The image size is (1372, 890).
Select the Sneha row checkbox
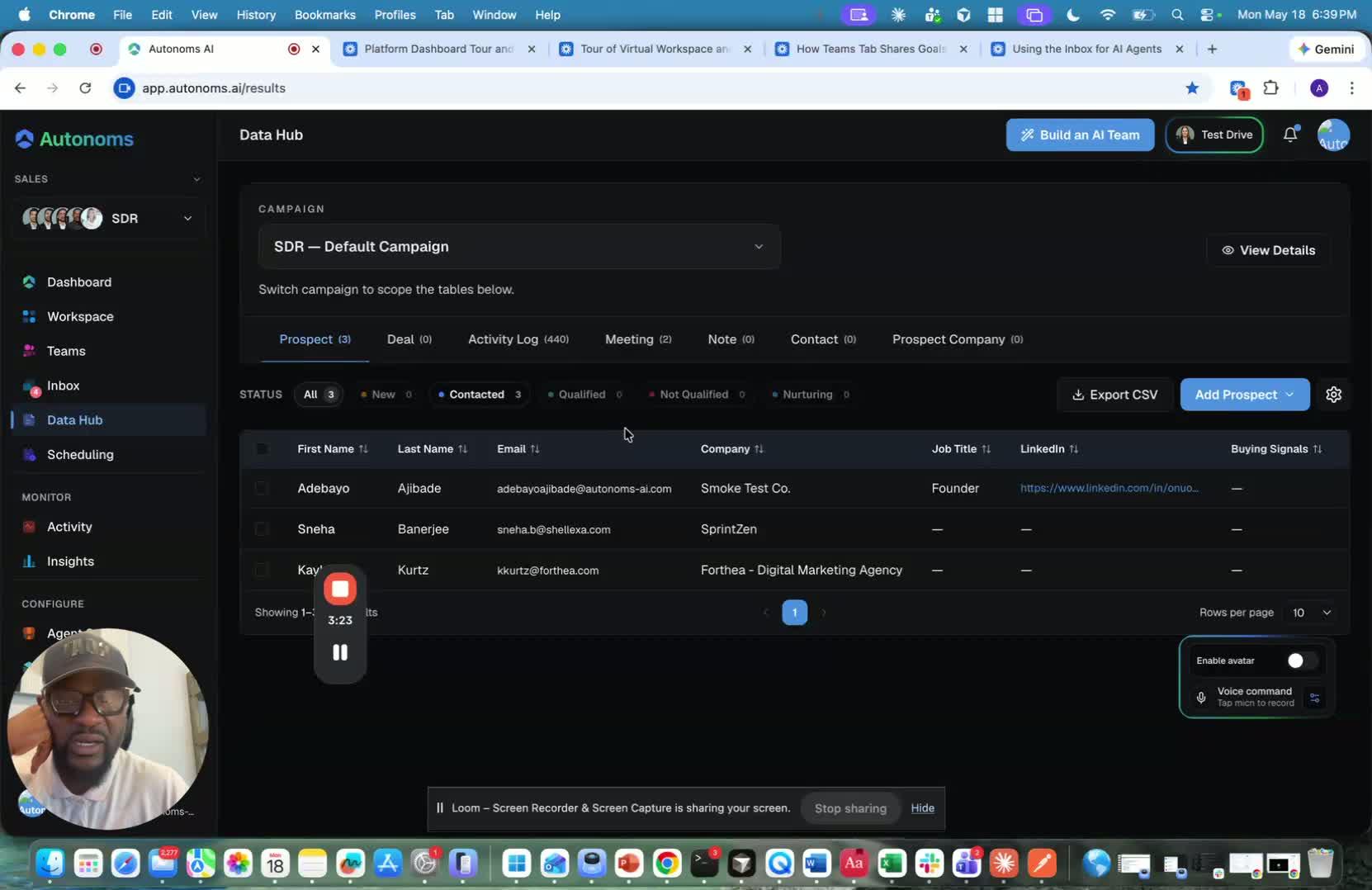(x=262, y=529)
